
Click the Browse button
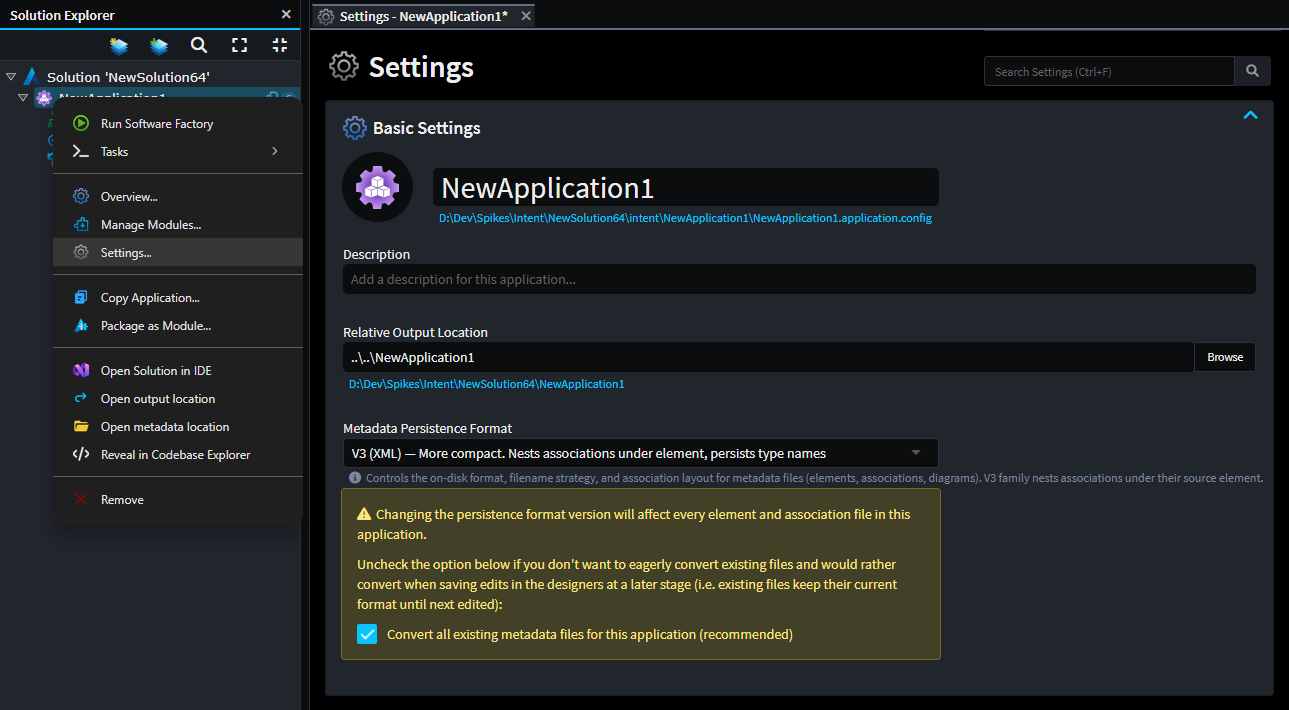point(1225,357)
